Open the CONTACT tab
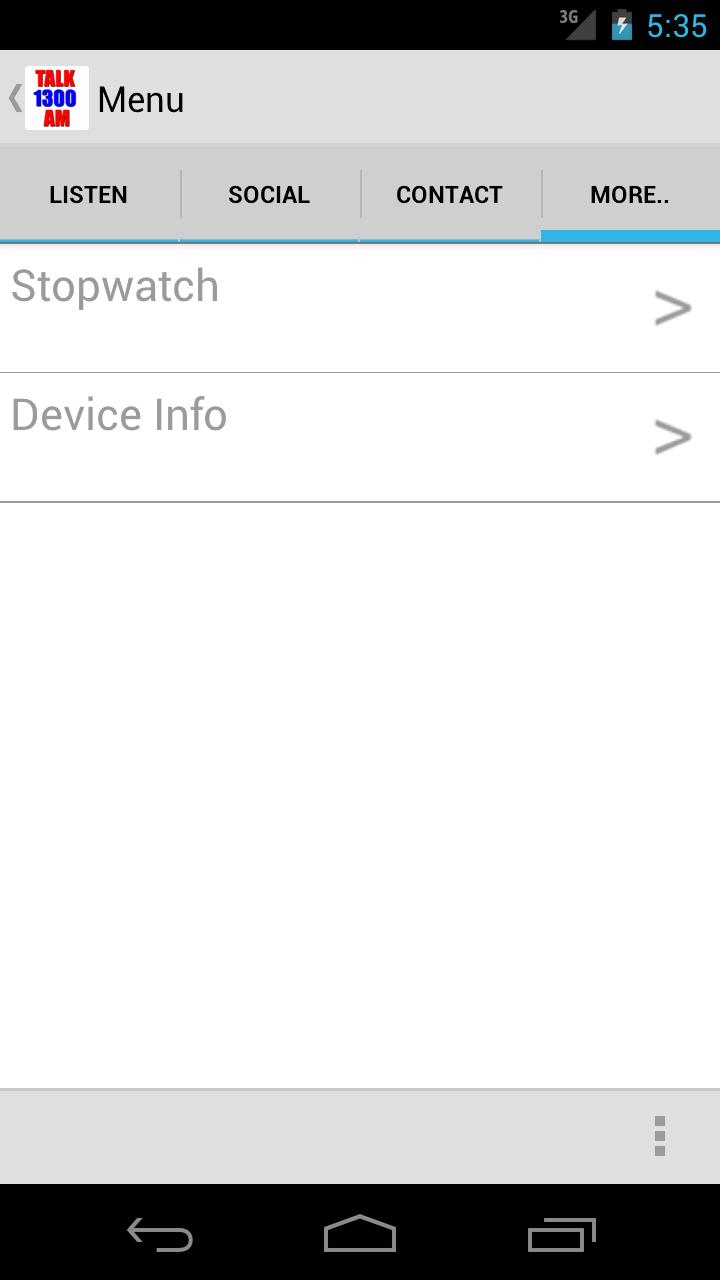This screenshot has height=1280, width=720. (449, 194)
